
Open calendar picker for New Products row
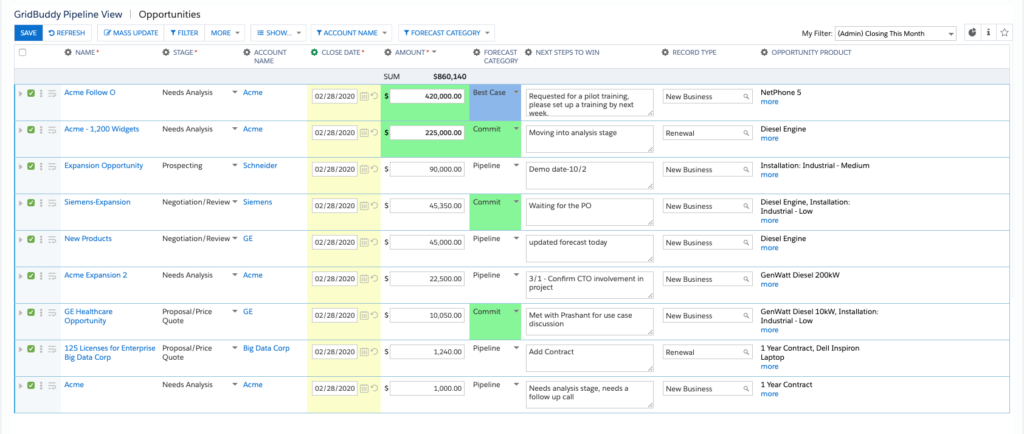click(x=364, y=242)
